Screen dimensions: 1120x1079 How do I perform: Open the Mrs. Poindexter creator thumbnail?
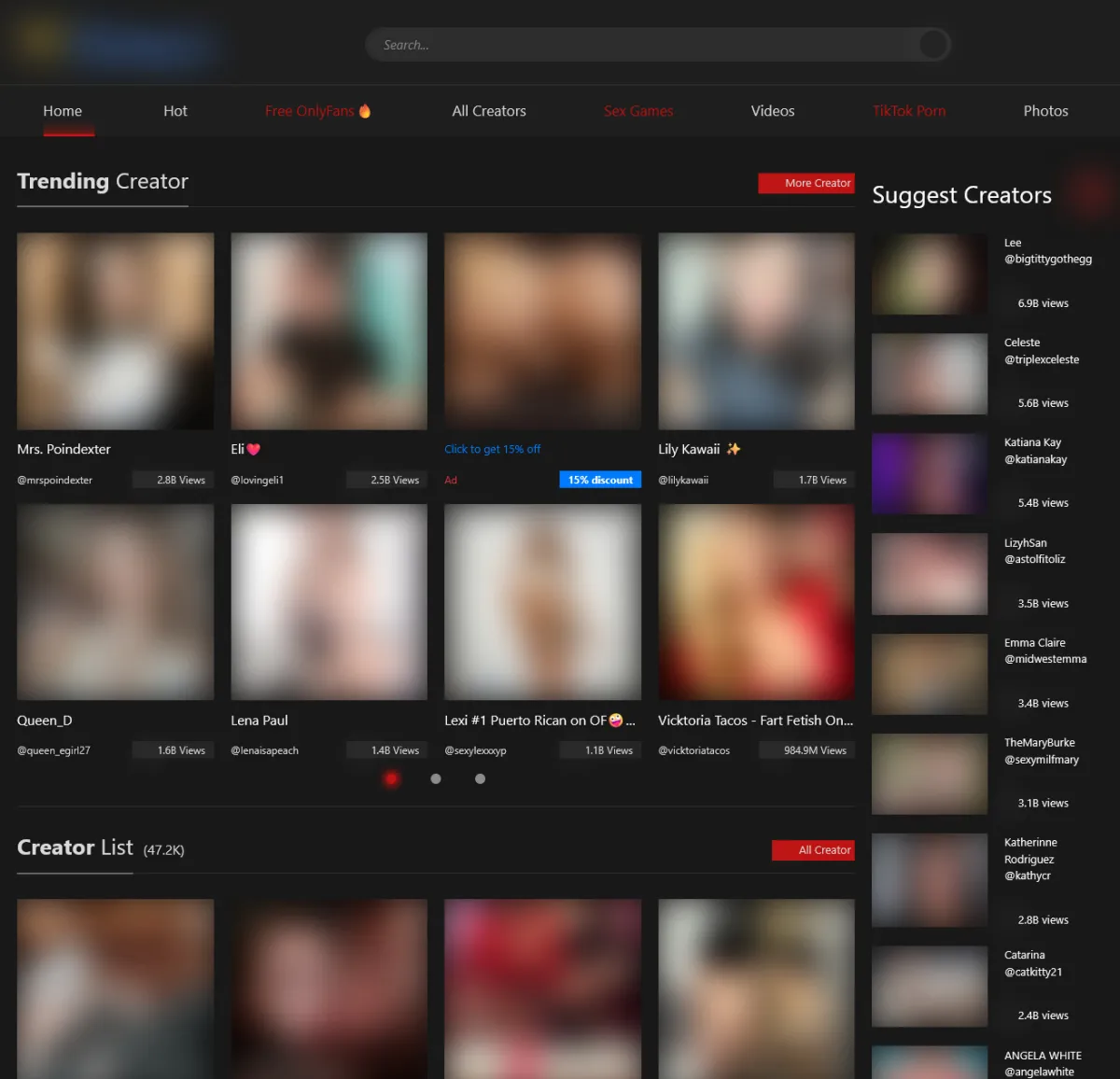coord(116,331)
